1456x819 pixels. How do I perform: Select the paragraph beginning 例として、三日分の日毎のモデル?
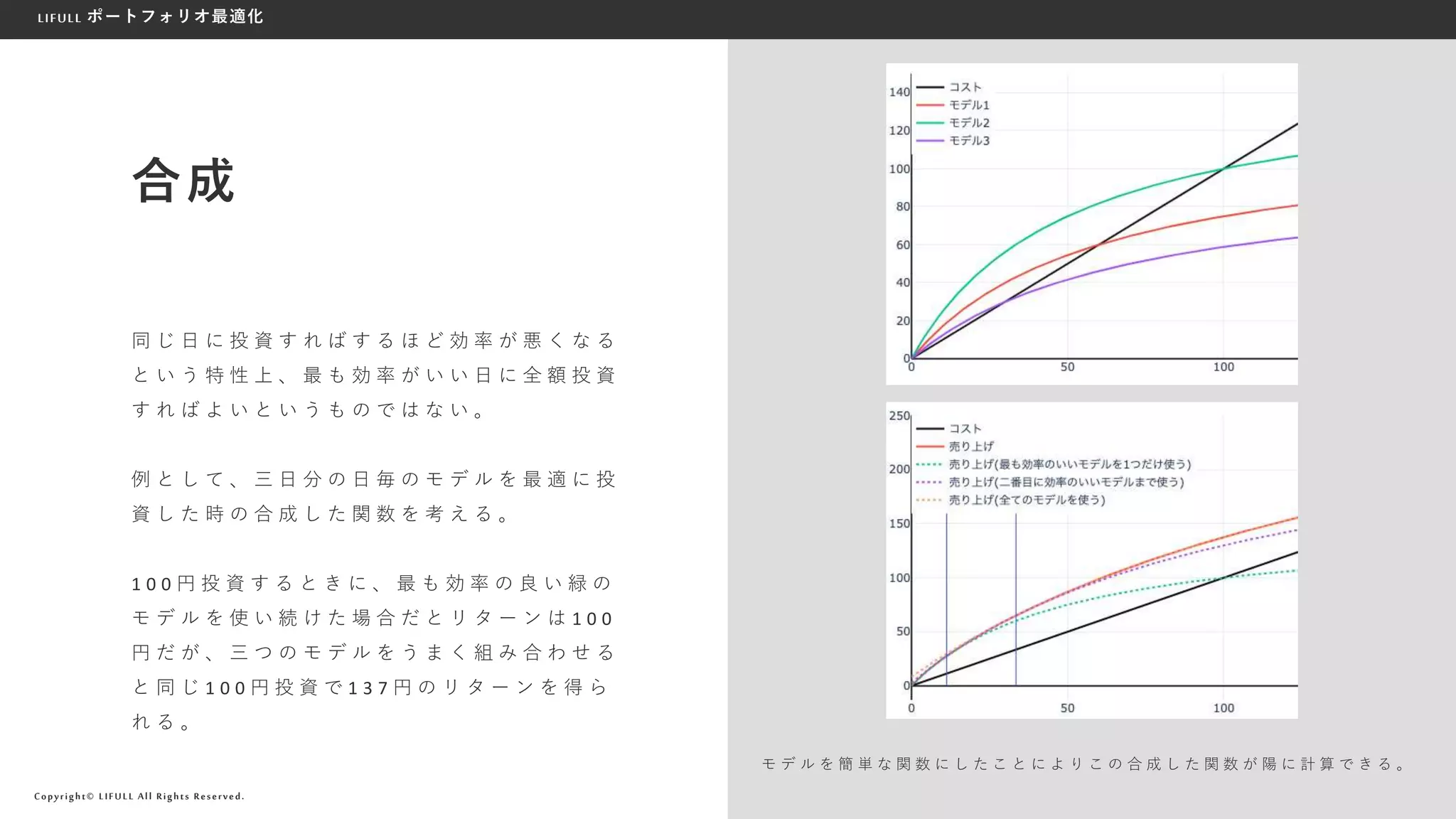point(374,496)
